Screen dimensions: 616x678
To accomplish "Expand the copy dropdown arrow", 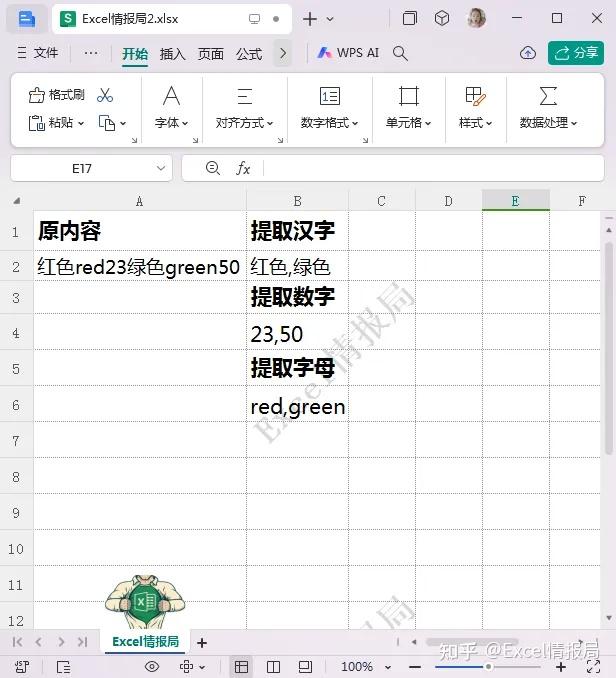I will [123, 124].
